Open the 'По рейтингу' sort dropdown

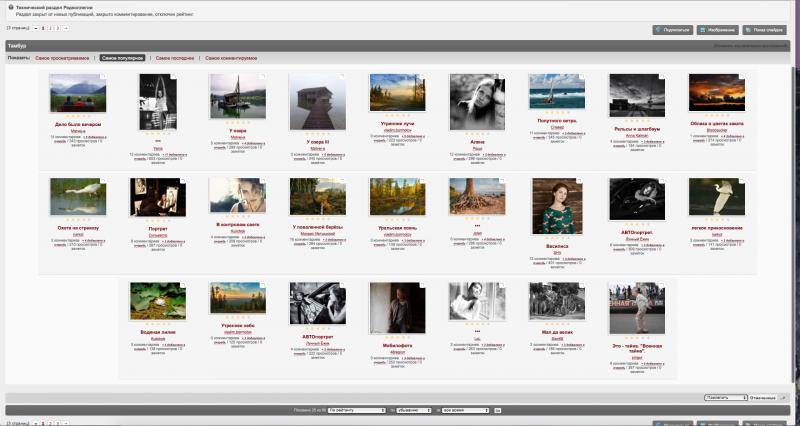[x=357, y=410]
